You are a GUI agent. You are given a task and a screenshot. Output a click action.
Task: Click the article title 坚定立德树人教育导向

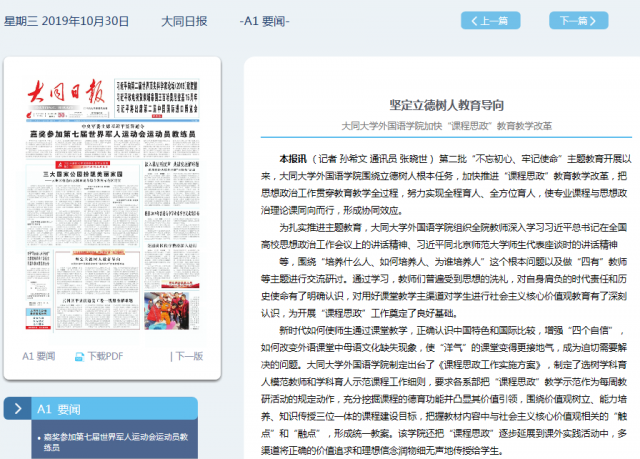click(x=447, y=105)
